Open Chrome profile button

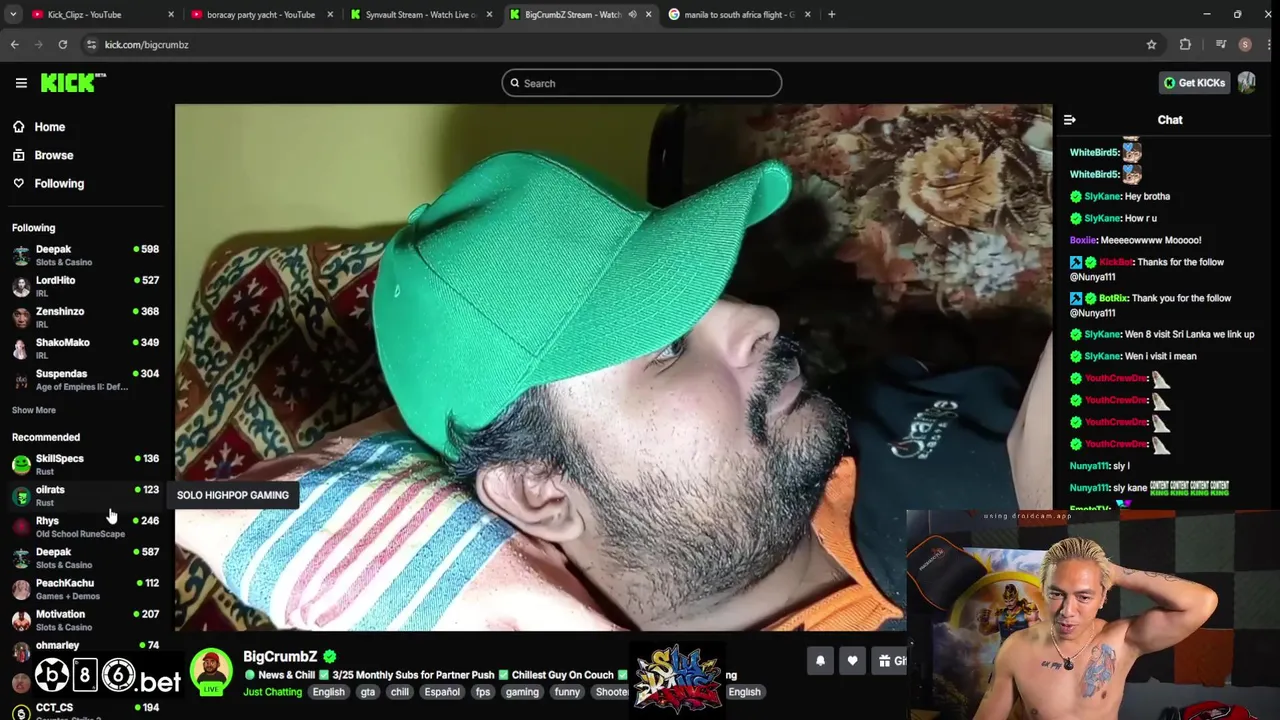[x=1245, y=44]
